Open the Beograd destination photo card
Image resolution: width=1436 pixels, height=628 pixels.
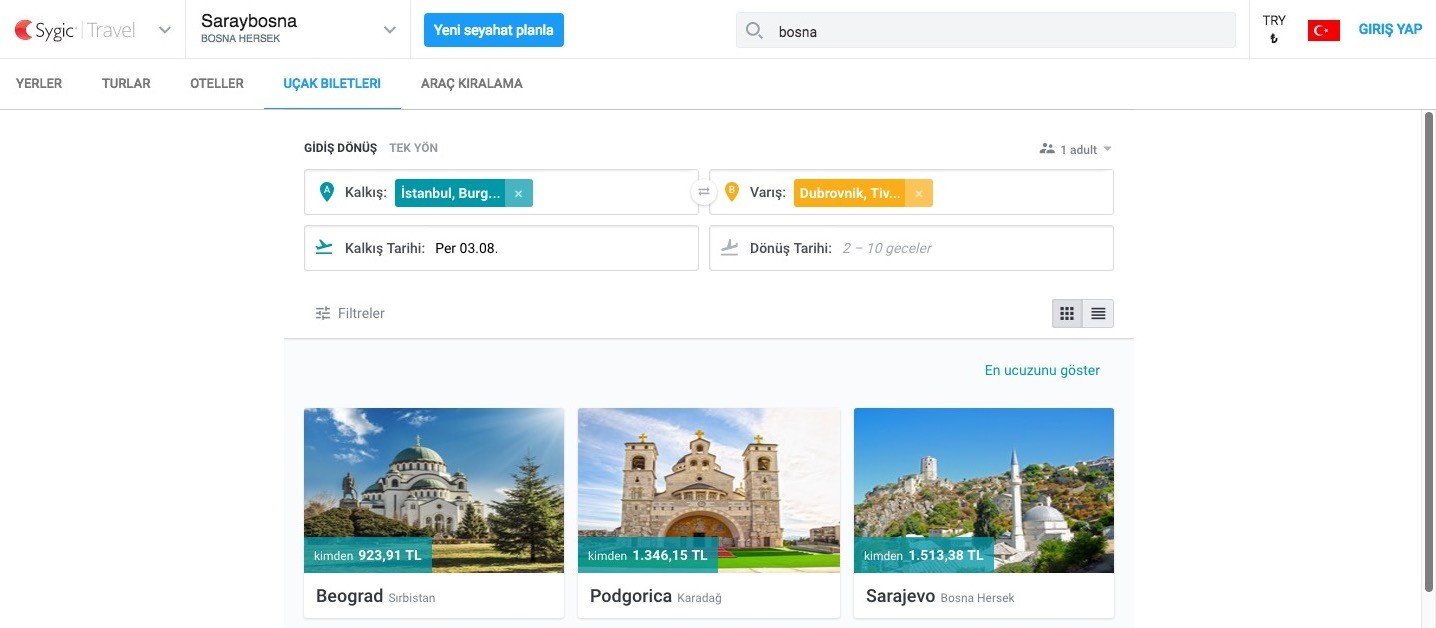[x=433, y=490]
